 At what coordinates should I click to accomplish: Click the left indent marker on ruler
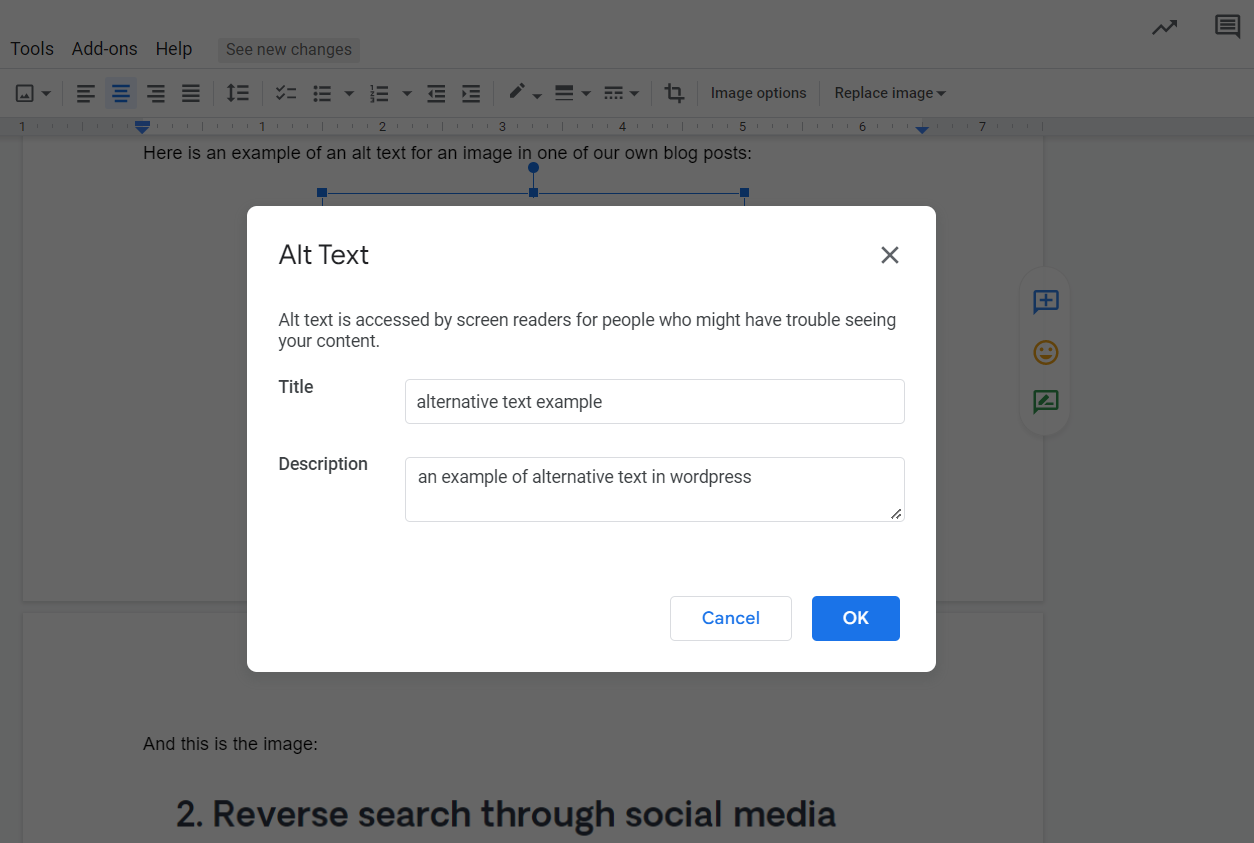[x=142, y=127]
